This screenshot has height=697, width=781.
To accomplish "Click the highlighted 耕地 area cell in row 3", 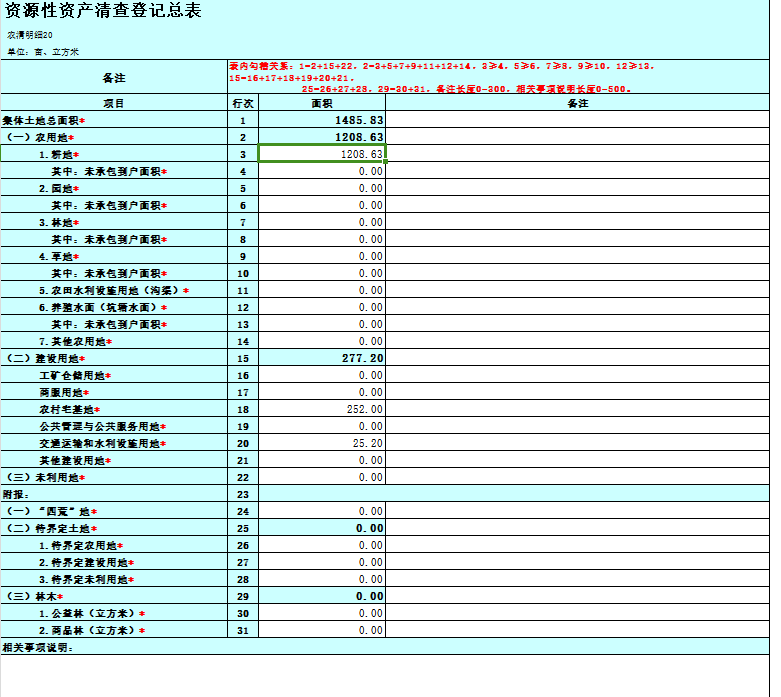I will click(x=322, y=154).
